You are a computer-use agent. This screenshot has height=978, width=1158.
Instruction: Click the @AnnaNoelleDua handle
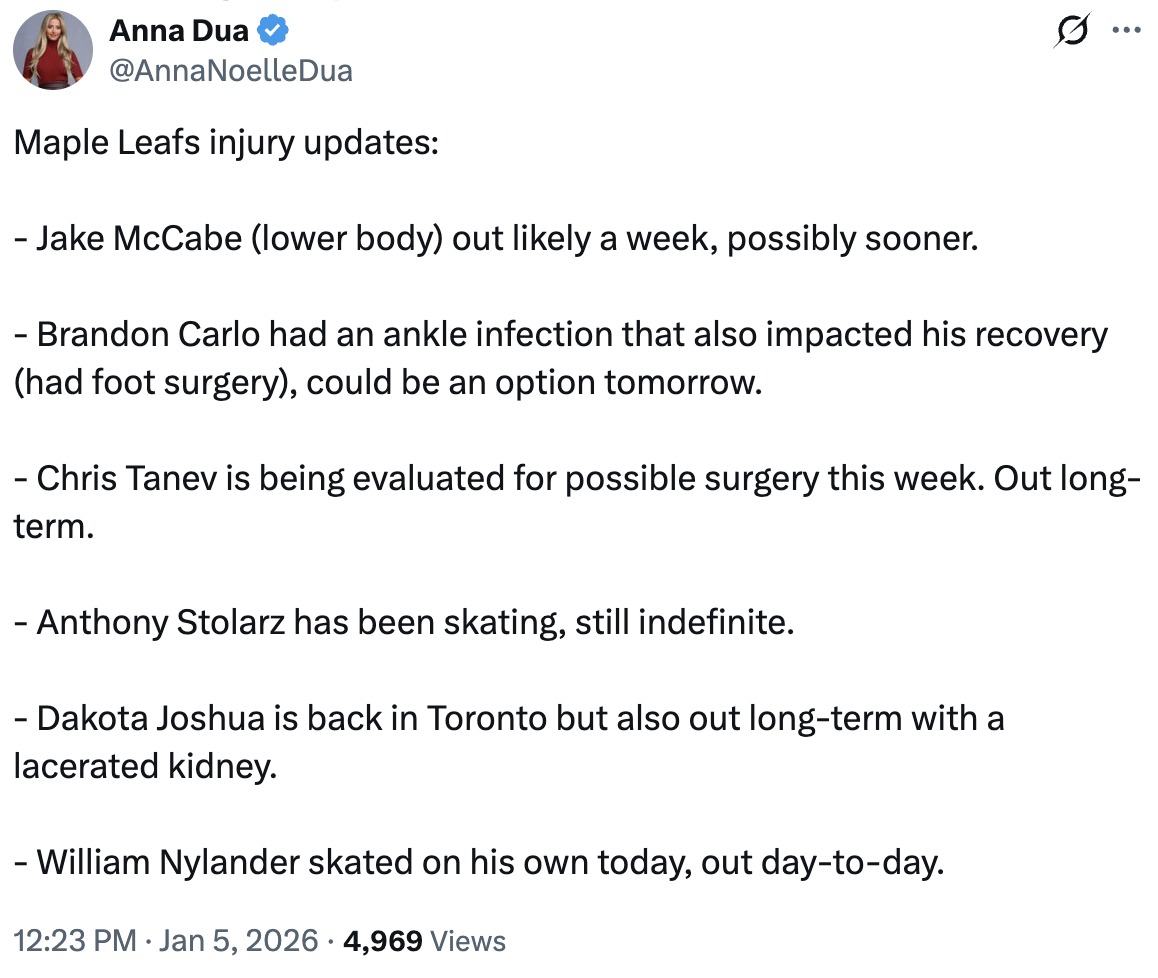click(x=230, y=70)
